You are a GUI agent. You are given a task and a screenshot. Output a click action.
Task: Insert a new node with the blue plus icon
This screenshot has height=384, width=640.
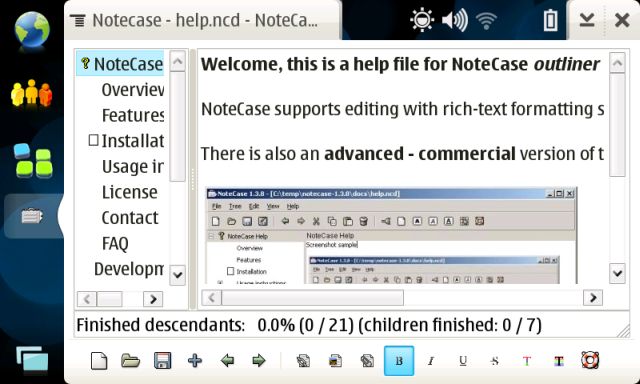tap(195, 361)
